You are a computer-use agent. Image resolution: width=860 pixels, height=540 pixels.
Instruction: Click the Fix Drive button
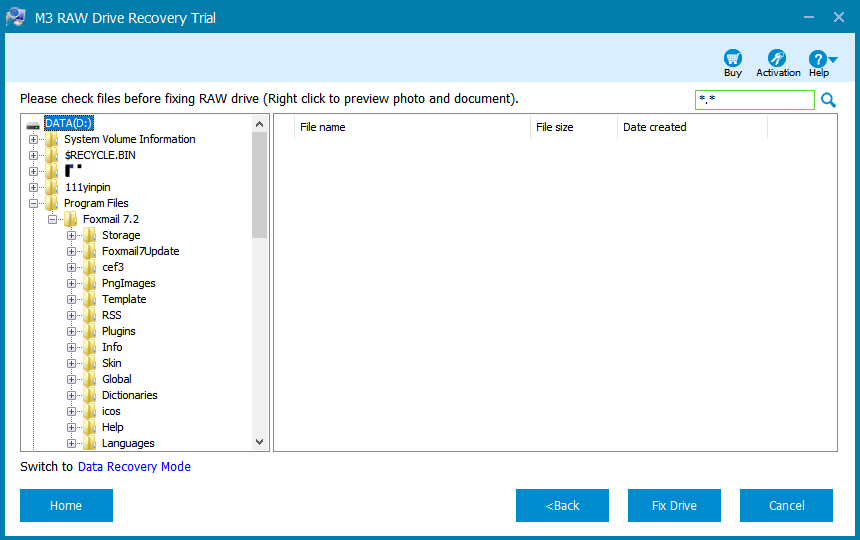[674, 505]
